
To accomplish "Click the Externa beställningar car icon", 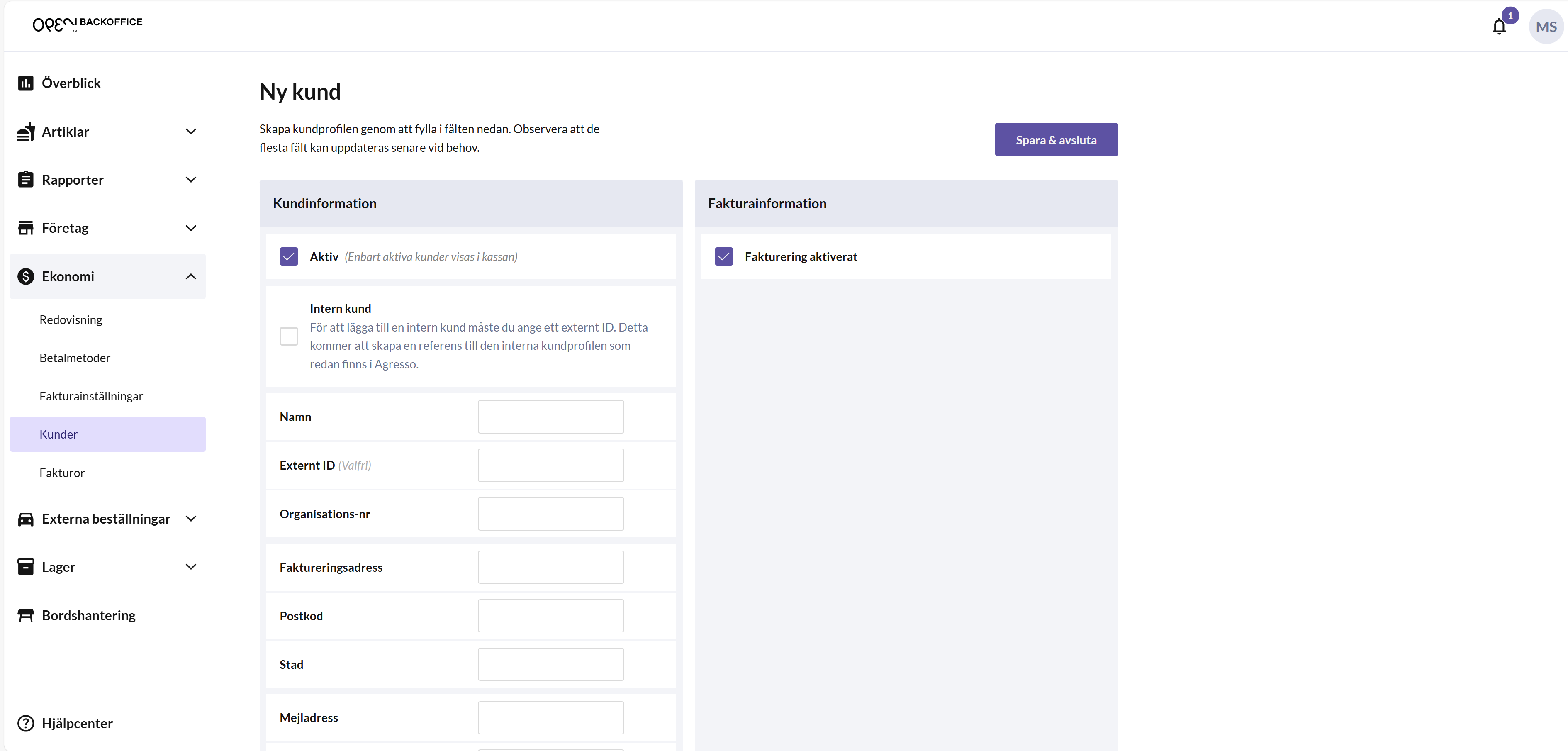I will [x=26, y=519].
